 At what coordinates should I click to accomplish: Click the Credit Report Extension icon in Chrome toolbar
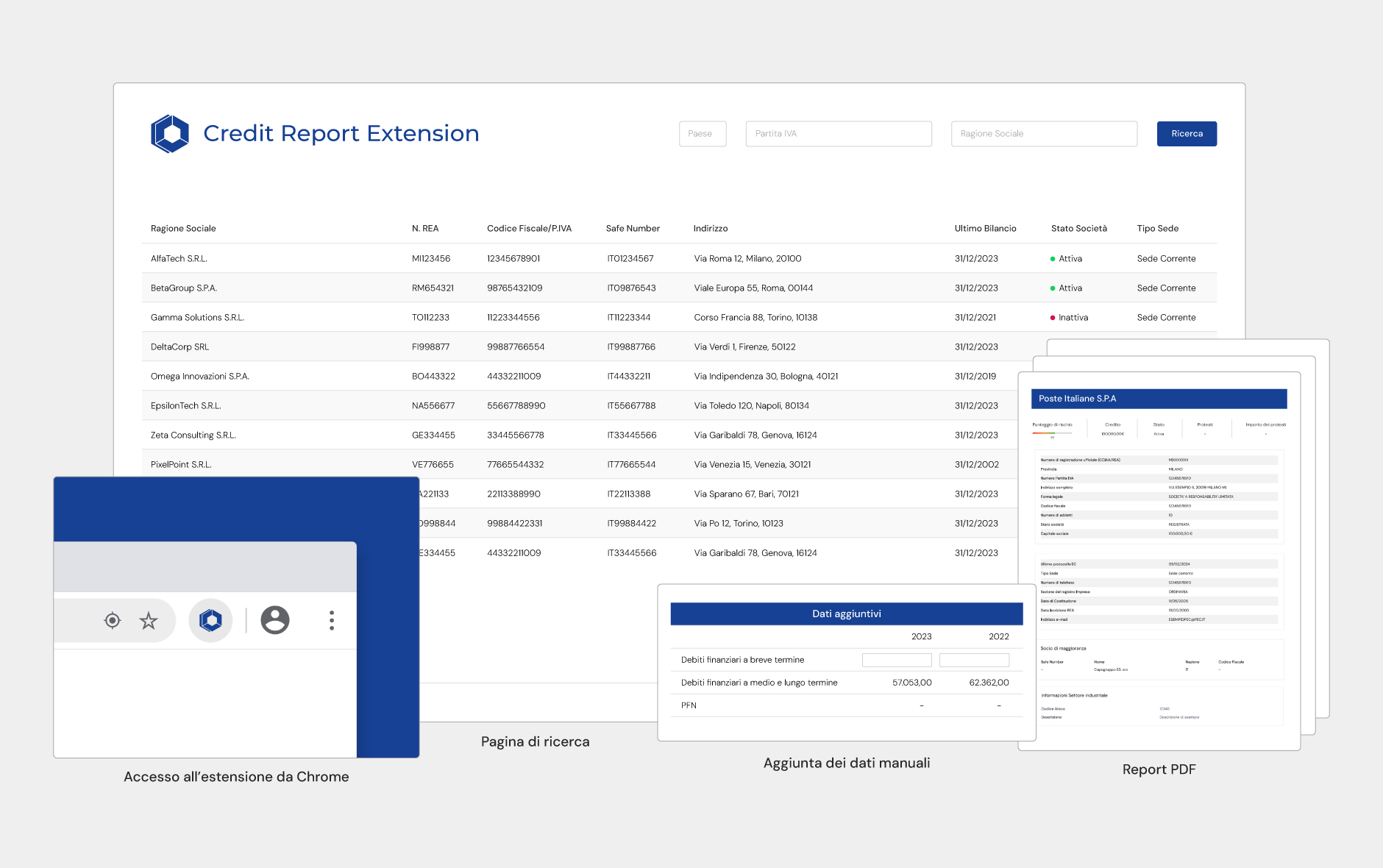pos(211,621)
